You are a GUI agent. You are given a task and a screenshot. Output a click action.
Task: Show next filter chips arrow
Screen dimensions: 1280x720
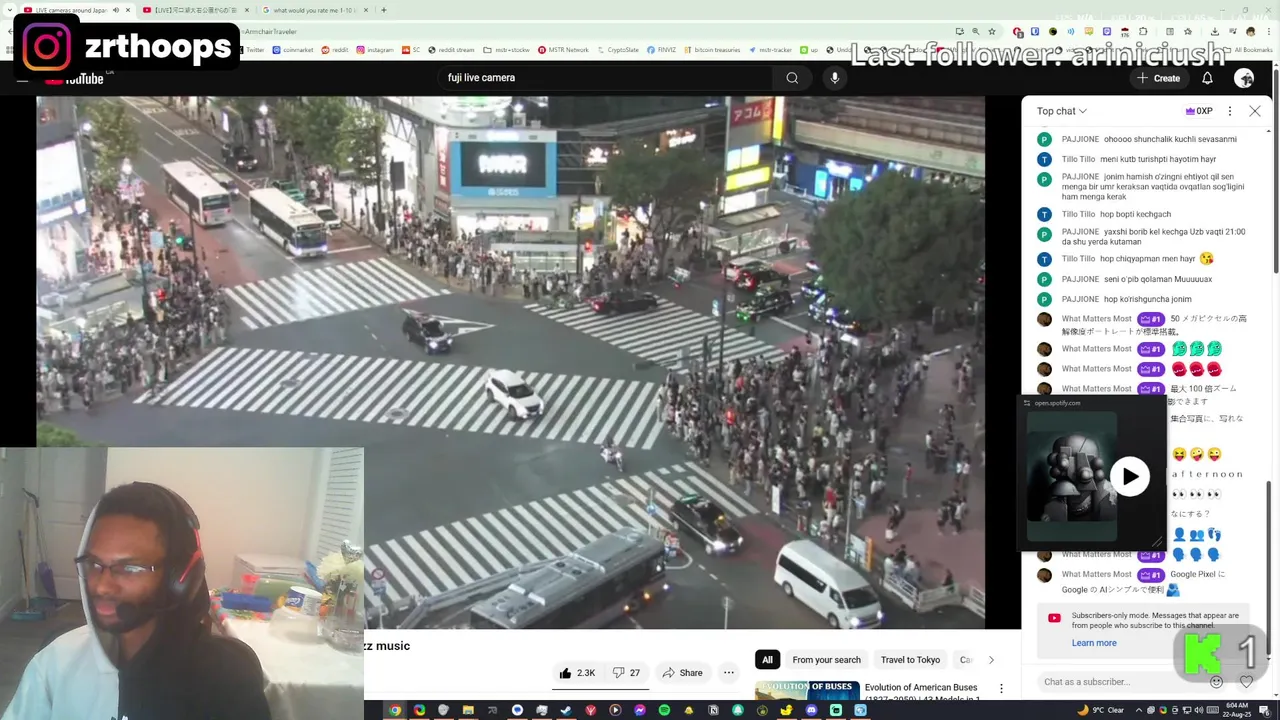coord(991,660)
